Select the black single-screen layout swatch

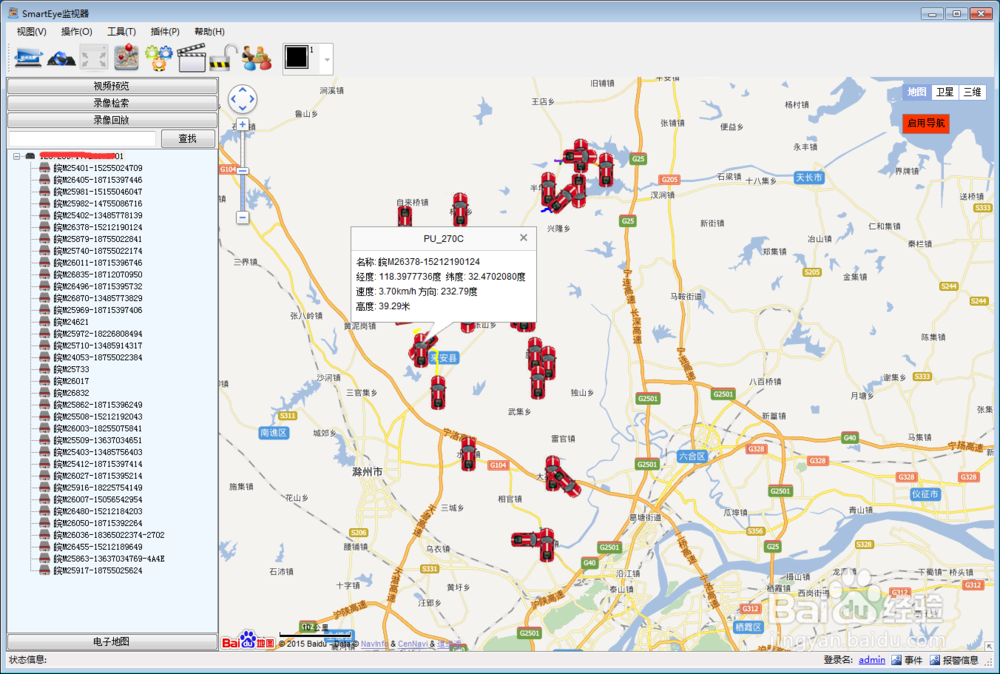point(297,57)
